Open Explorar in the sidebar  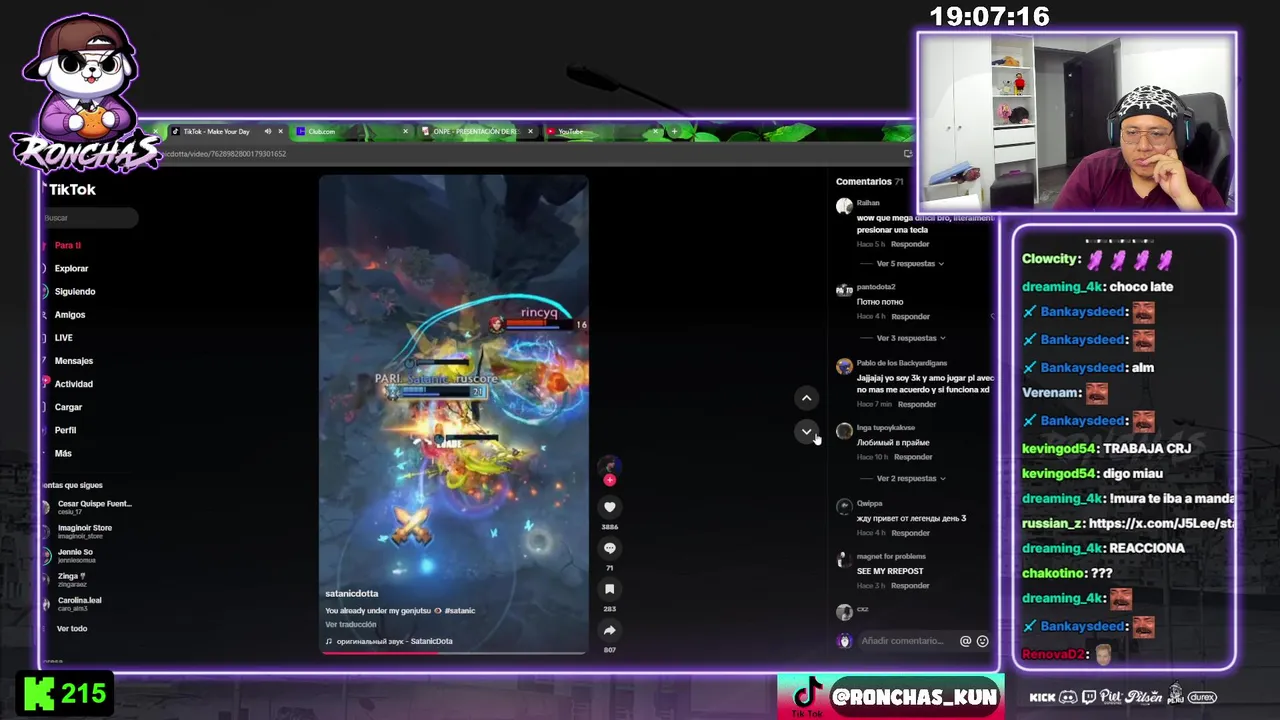(71, 268)
